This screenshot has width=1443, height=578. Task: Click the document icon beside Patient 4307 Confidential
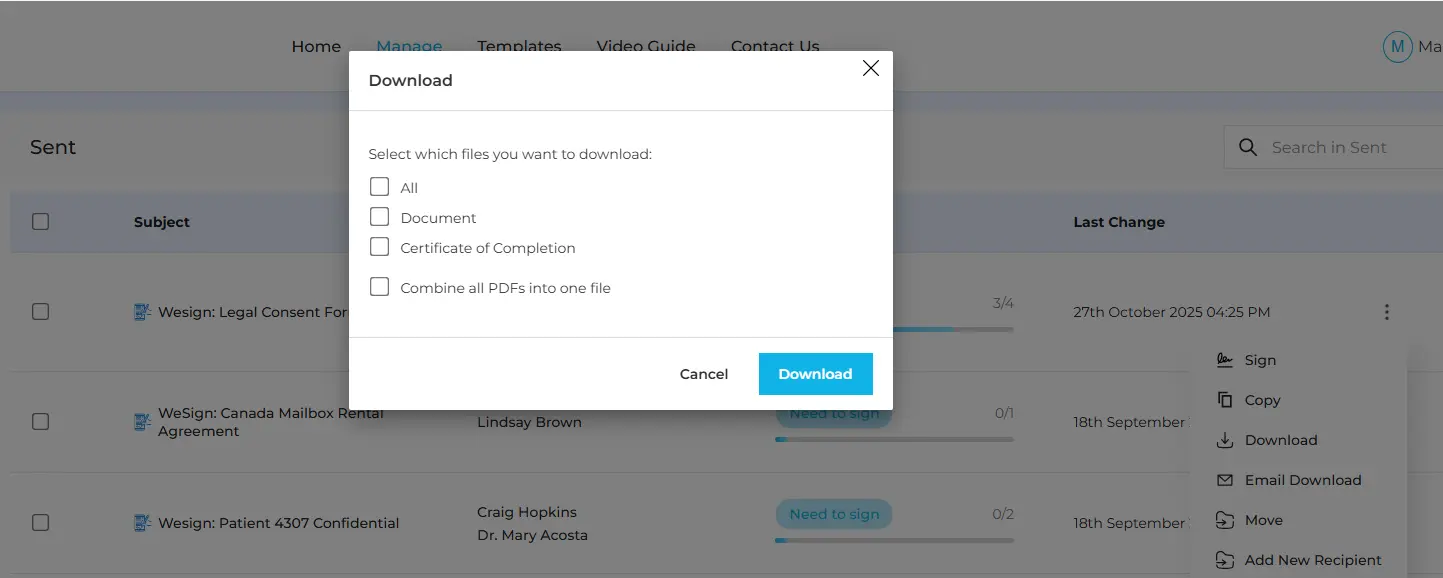[142, 522]
